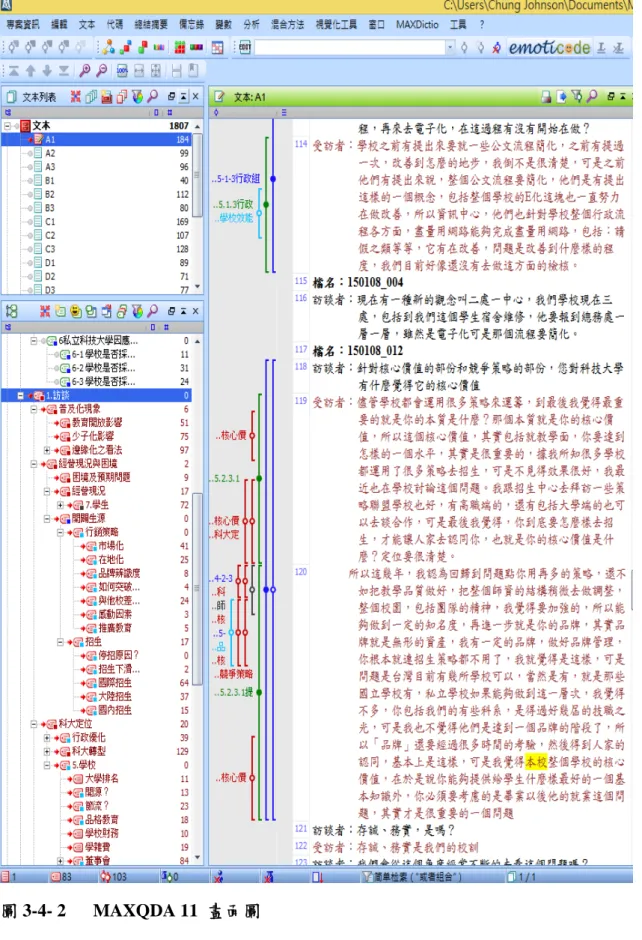Open the 分析 menu
The height and width of the screenshot is (940, 642).
[251, 25]
